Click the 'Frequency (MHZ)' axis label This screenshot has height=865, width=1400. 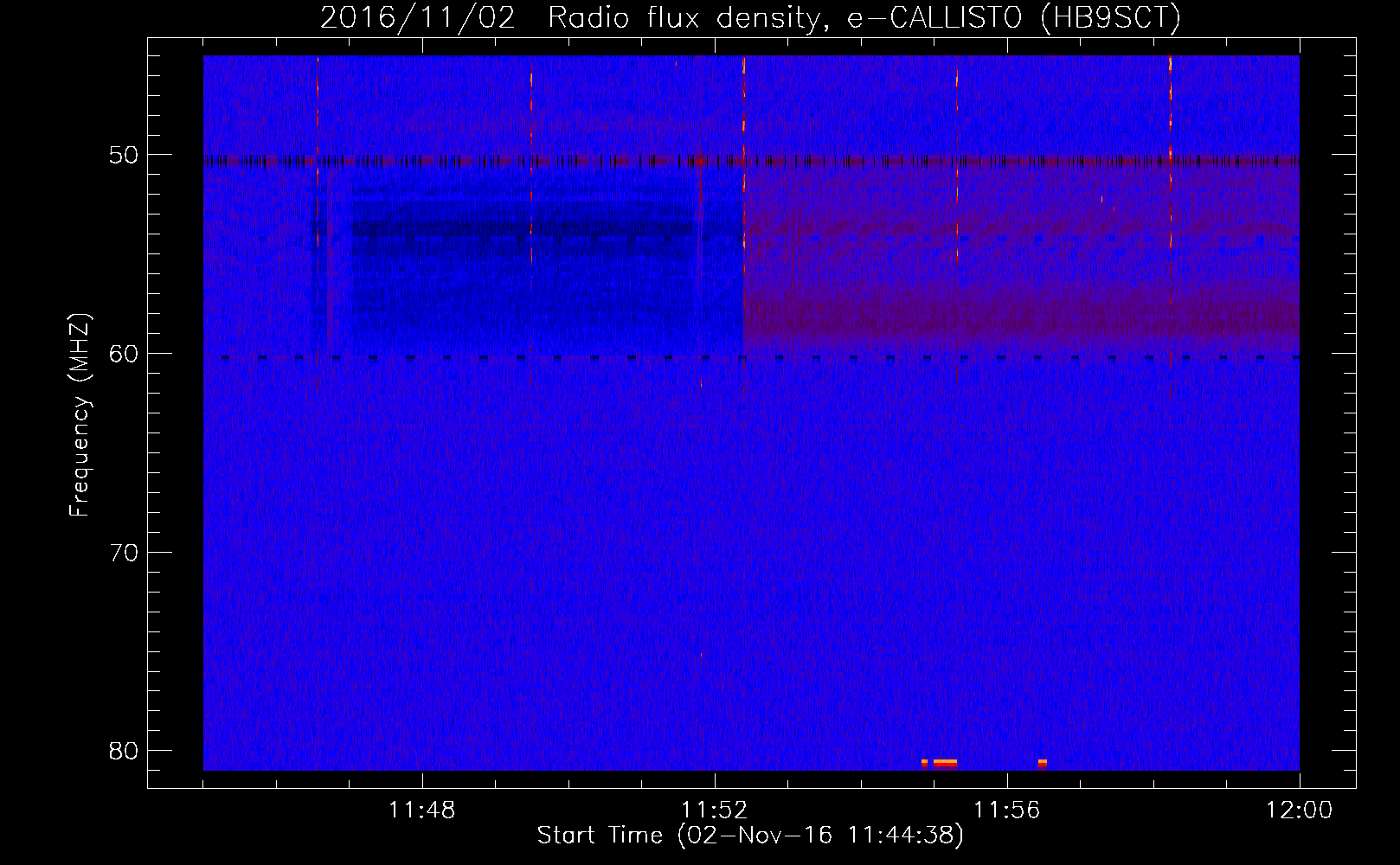80,414
